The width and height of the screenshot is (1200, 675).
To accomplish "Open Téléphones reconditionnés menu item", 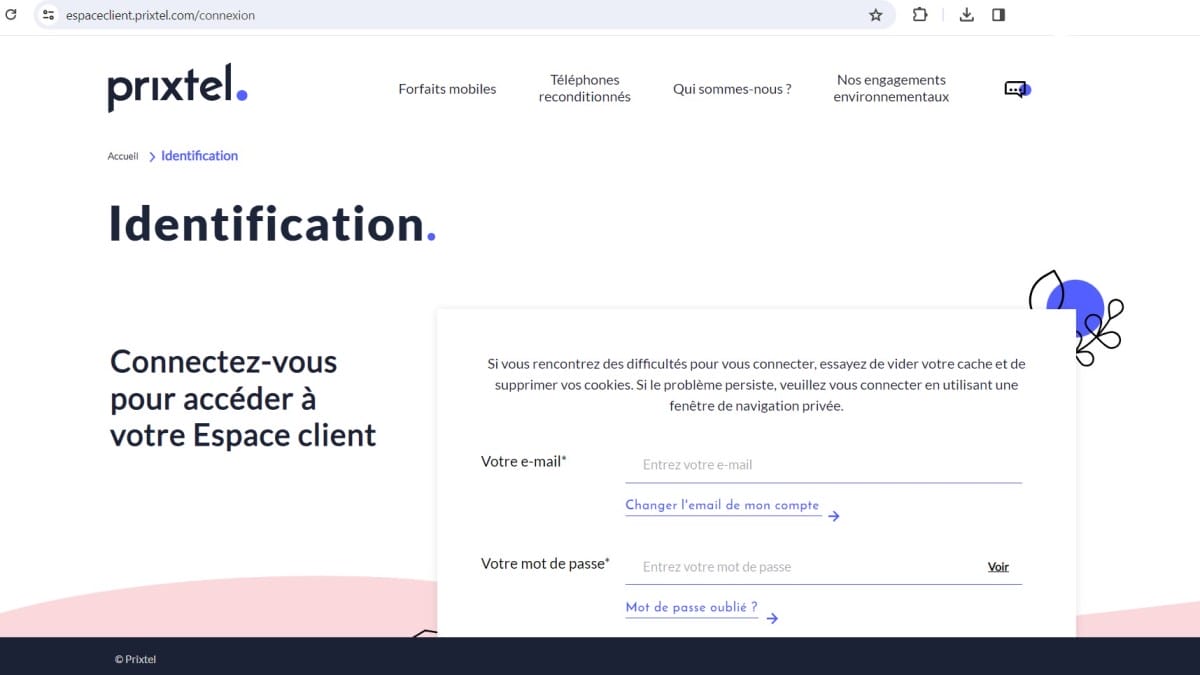I will (x=585, y=88).
